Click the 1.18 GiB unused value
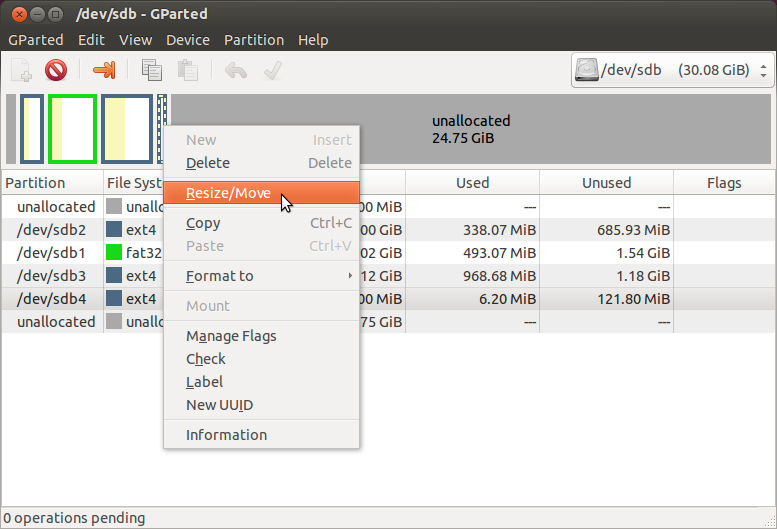777x529 pixels. click(x=643, y=276)
